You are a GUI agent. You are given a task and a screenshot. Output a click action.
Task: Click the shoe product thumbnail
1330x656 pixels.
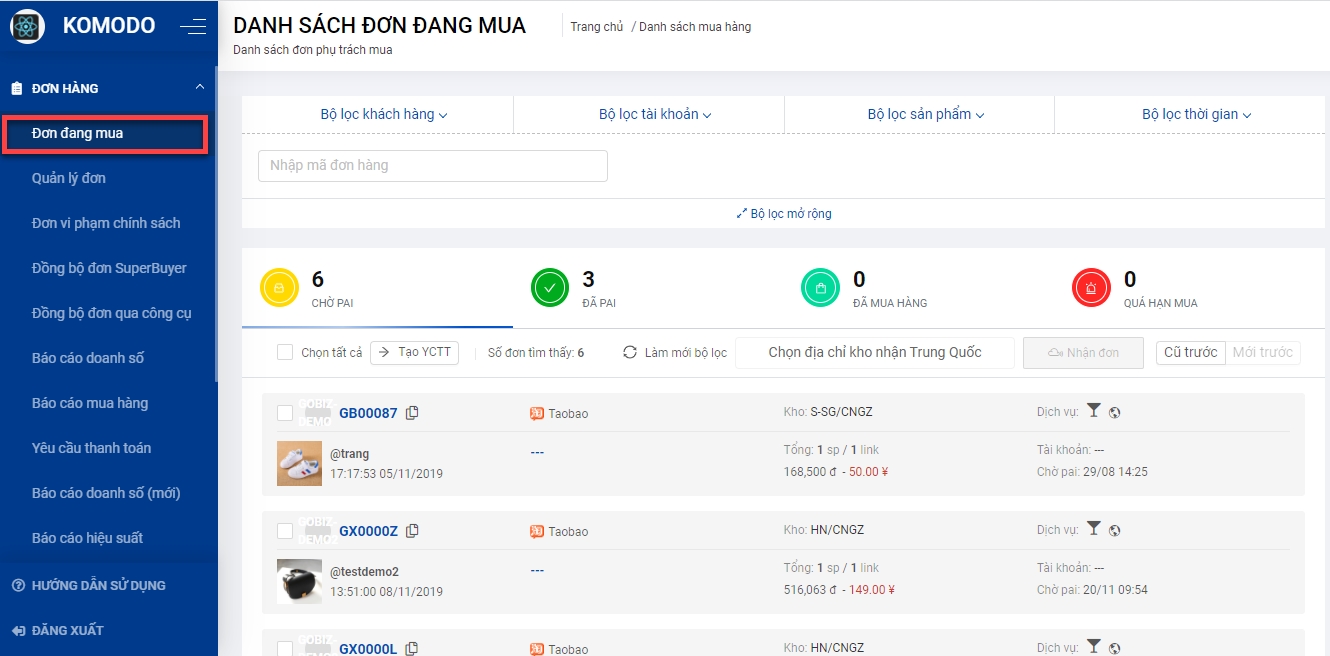click(299, 463)
